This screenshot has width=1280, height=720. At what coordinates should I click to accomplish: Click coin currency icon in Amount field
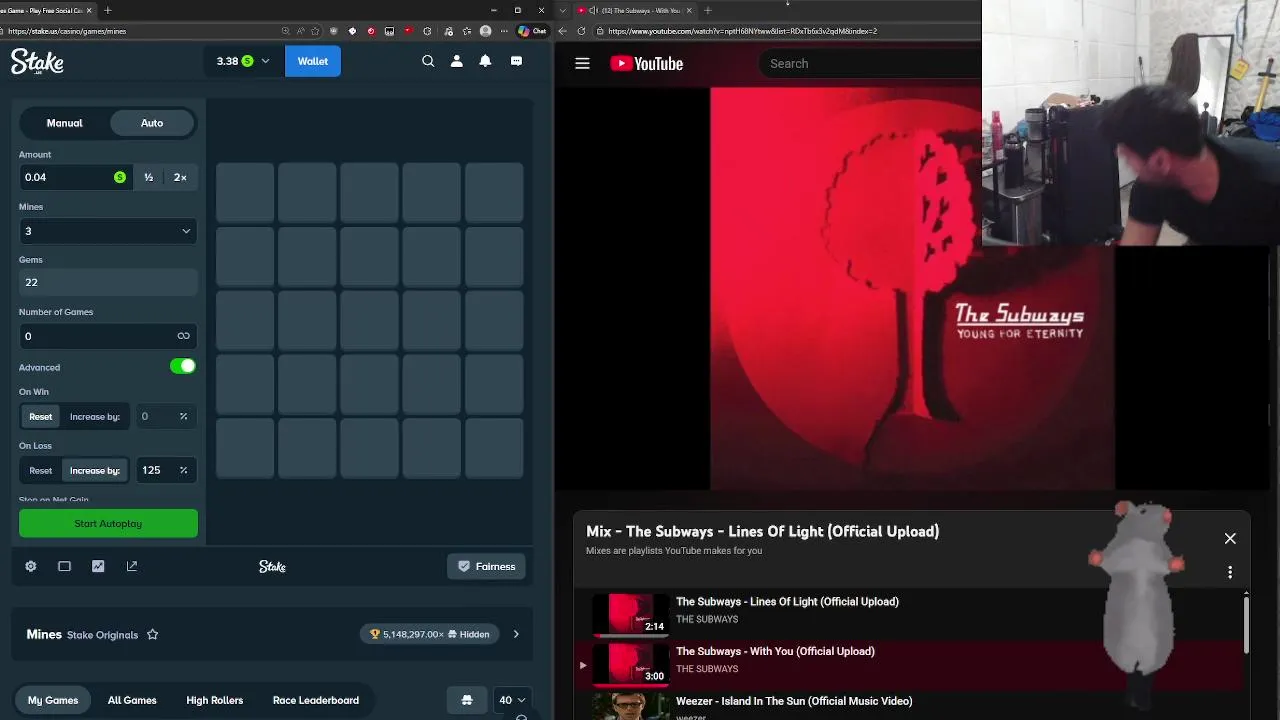coord(120,177)
